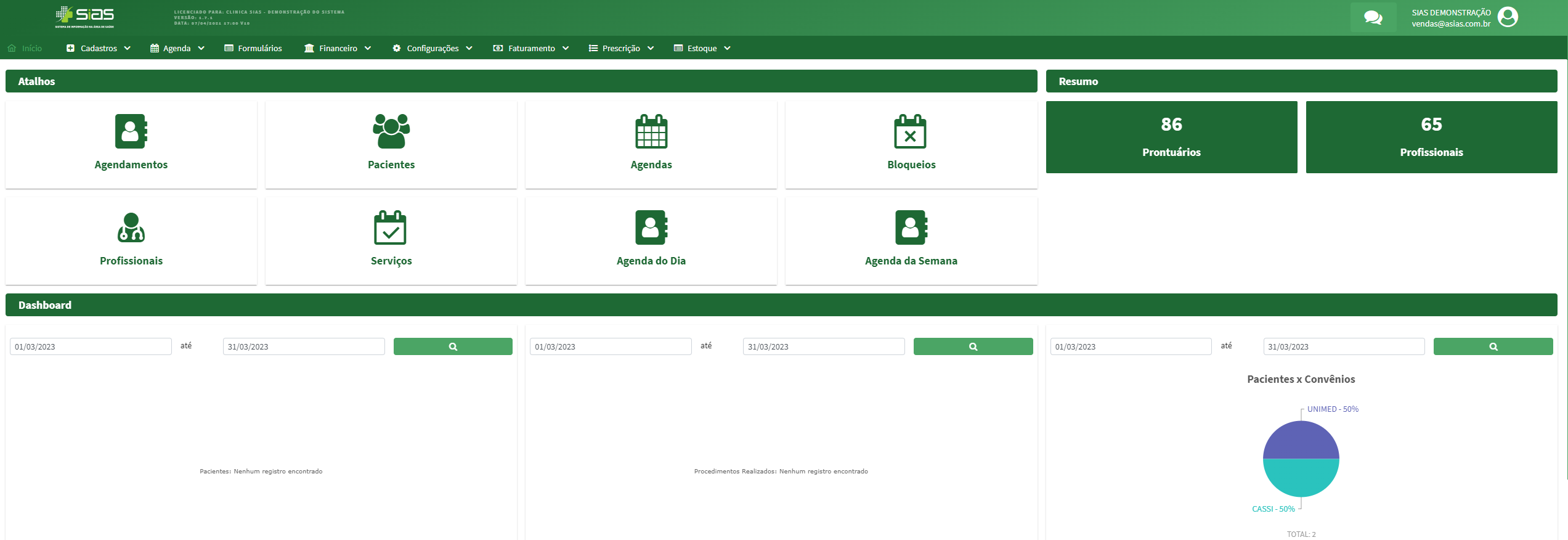
Task: Open the Serviços calendar-check icon
Action: click(x=391, y=227)
